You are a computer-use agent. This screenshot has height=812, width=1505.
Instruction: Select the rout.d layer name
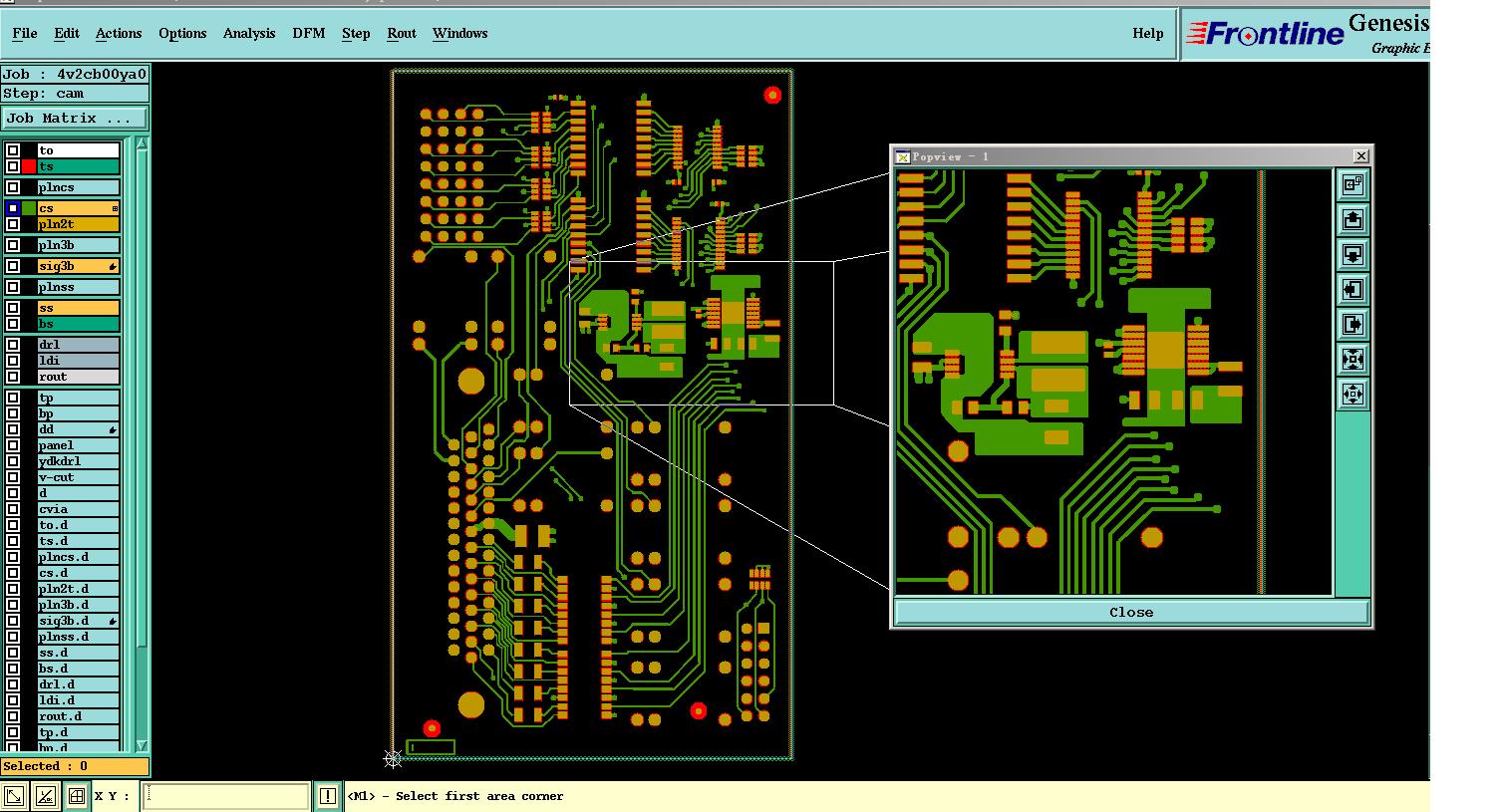coord(78,716)
